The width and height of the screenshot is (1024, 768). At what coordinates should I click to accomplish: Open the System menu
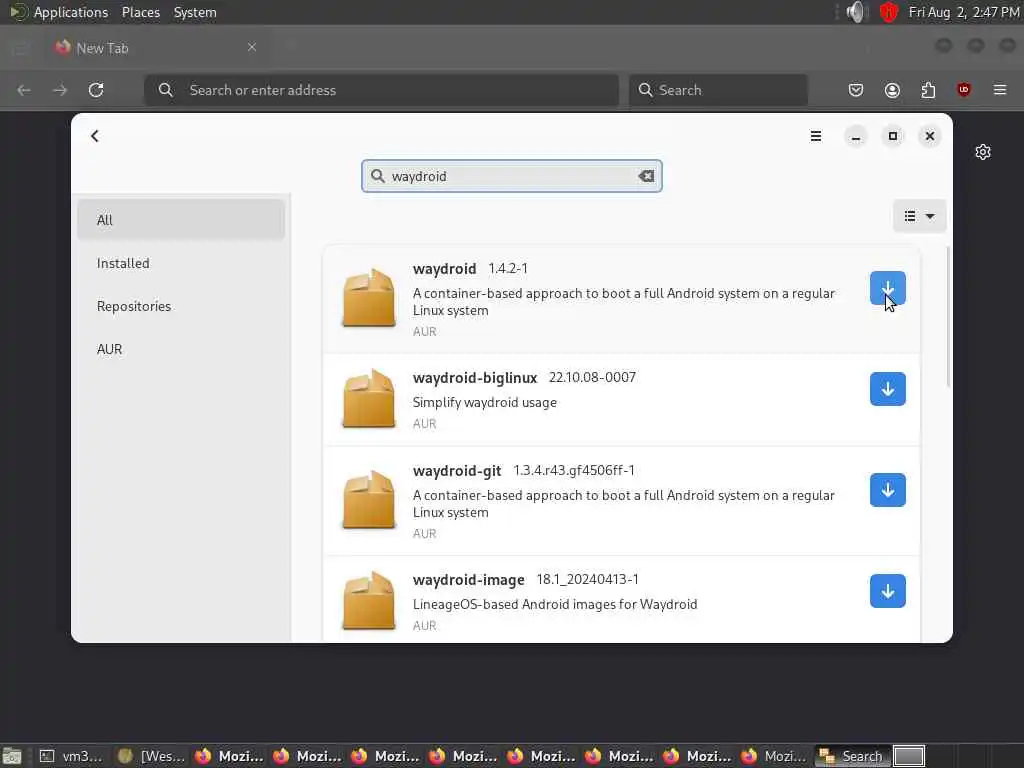[x=195, y=12]
